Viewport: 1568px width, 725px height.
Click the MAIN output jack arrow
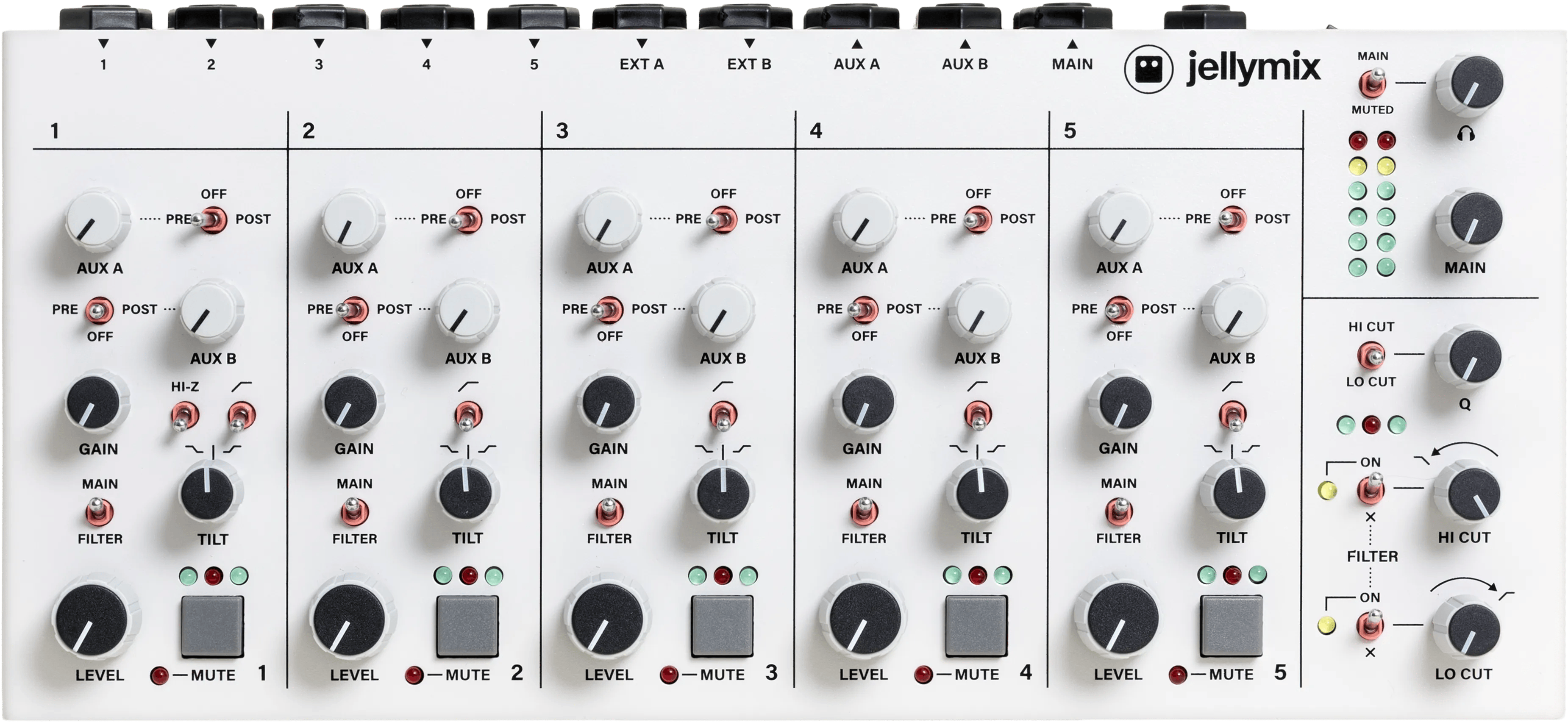tap(1072, 43)
